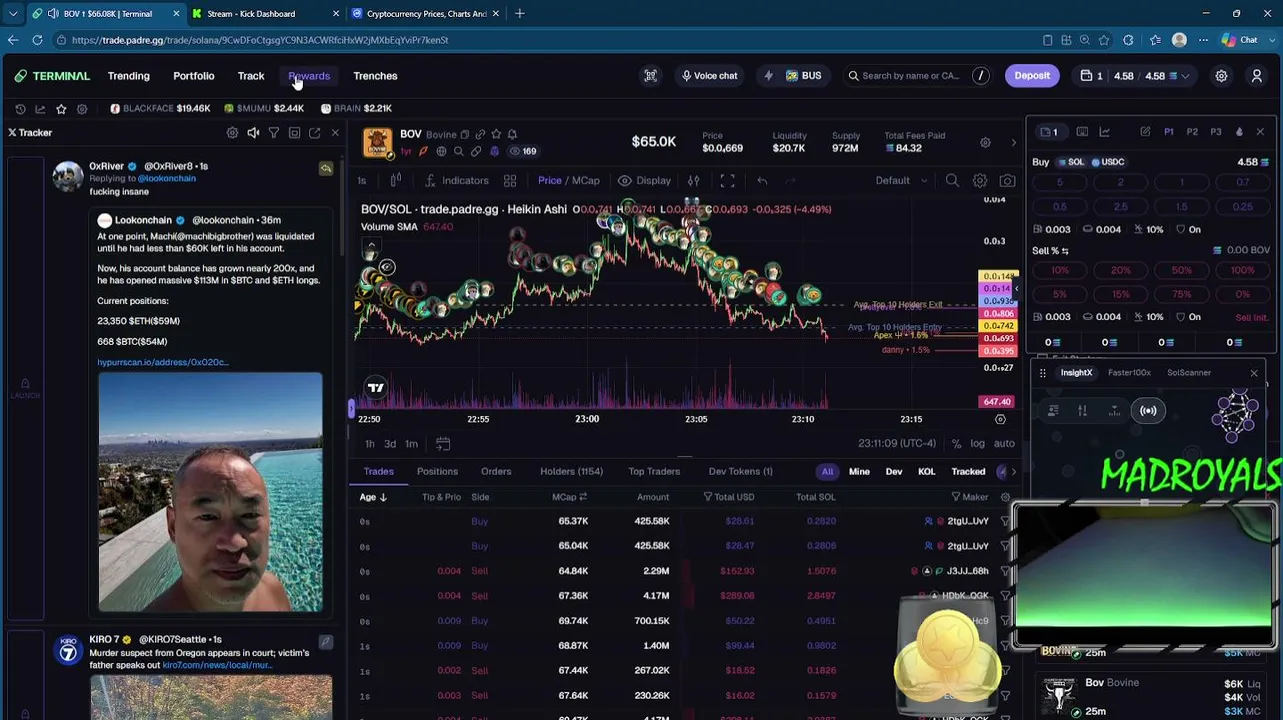Open the chart type candles selector
Image resolution: width=1283 pixels, height=720 pixels.
click(395, 181)
